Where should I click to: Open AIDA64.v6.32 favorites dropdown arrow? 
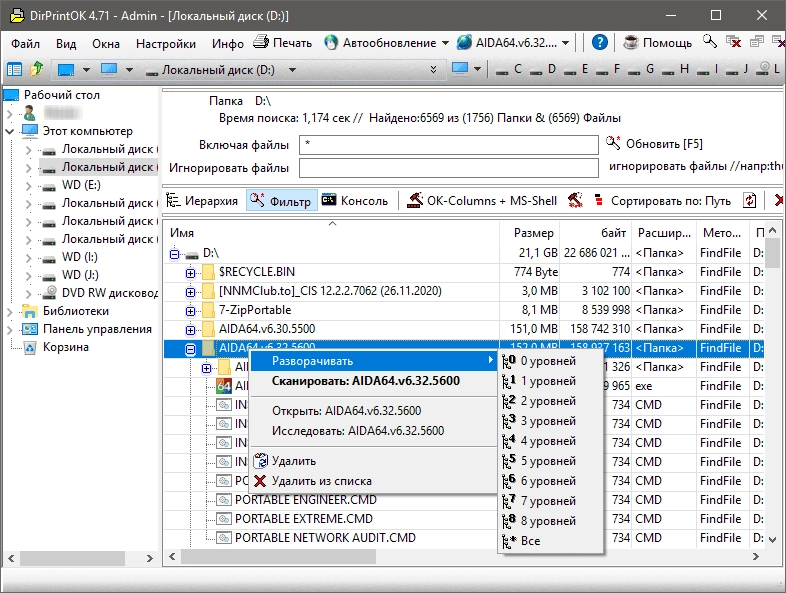[x=565, y=43]
